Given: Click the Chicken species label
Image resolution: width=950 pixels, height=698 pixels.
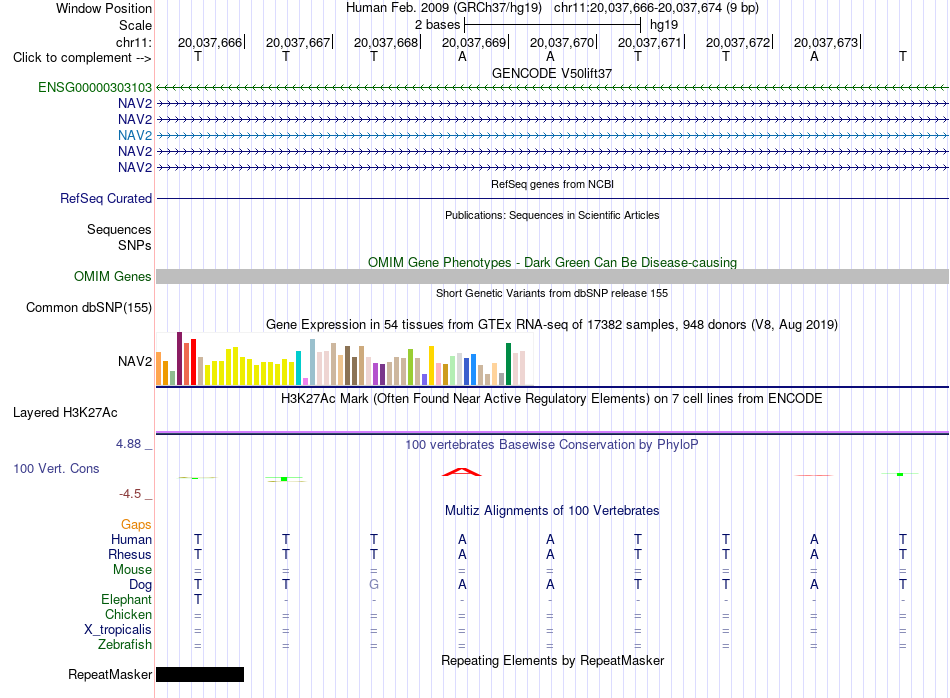Looking at the screenshot, I should coord(128,614).
